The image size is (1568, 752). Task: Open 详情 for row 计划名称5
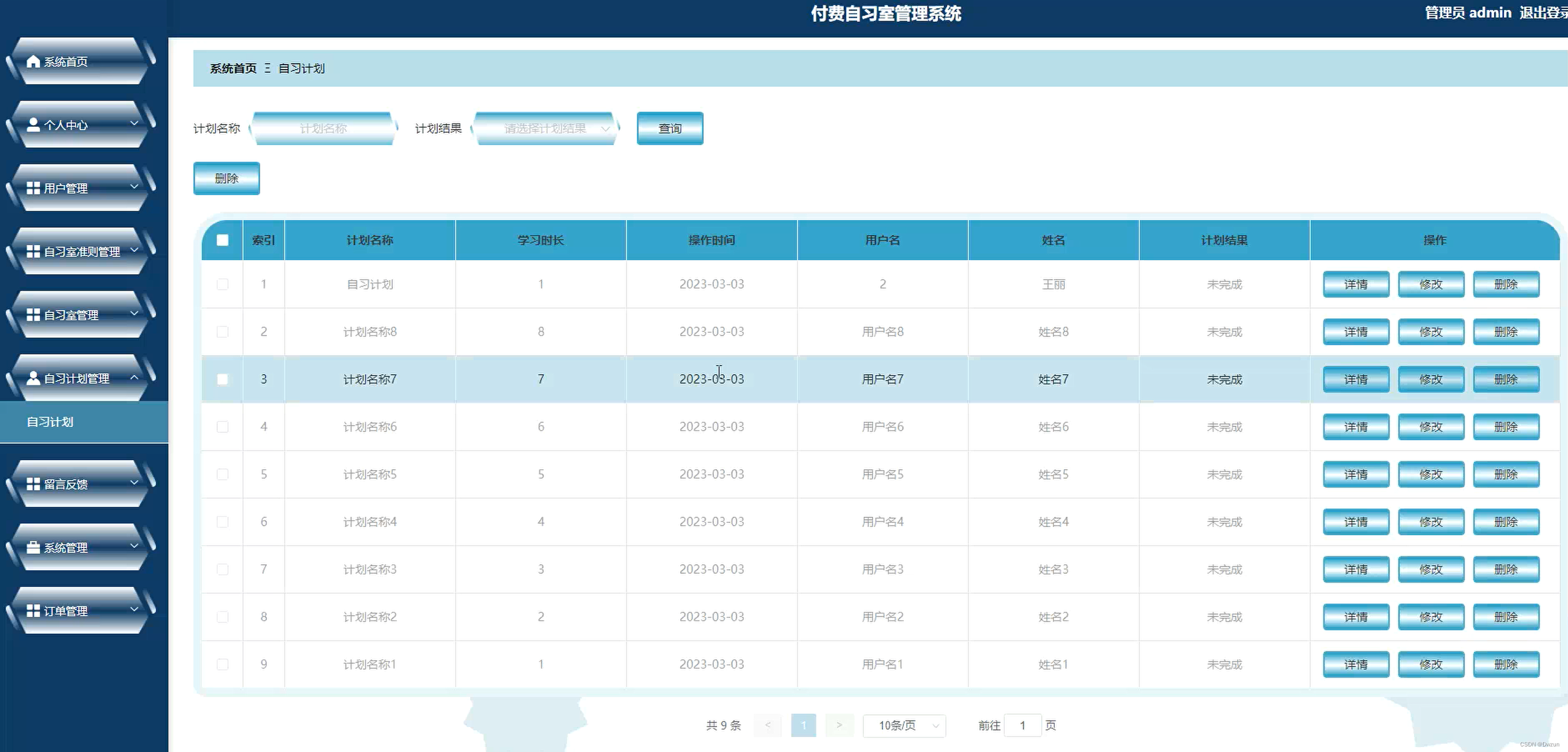[x=1356, y=474]
